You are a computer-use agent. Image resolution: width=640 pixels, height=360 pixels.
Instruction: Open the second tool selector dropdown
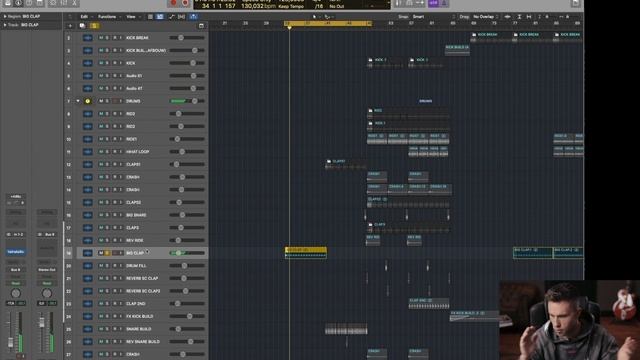[328, 17]
